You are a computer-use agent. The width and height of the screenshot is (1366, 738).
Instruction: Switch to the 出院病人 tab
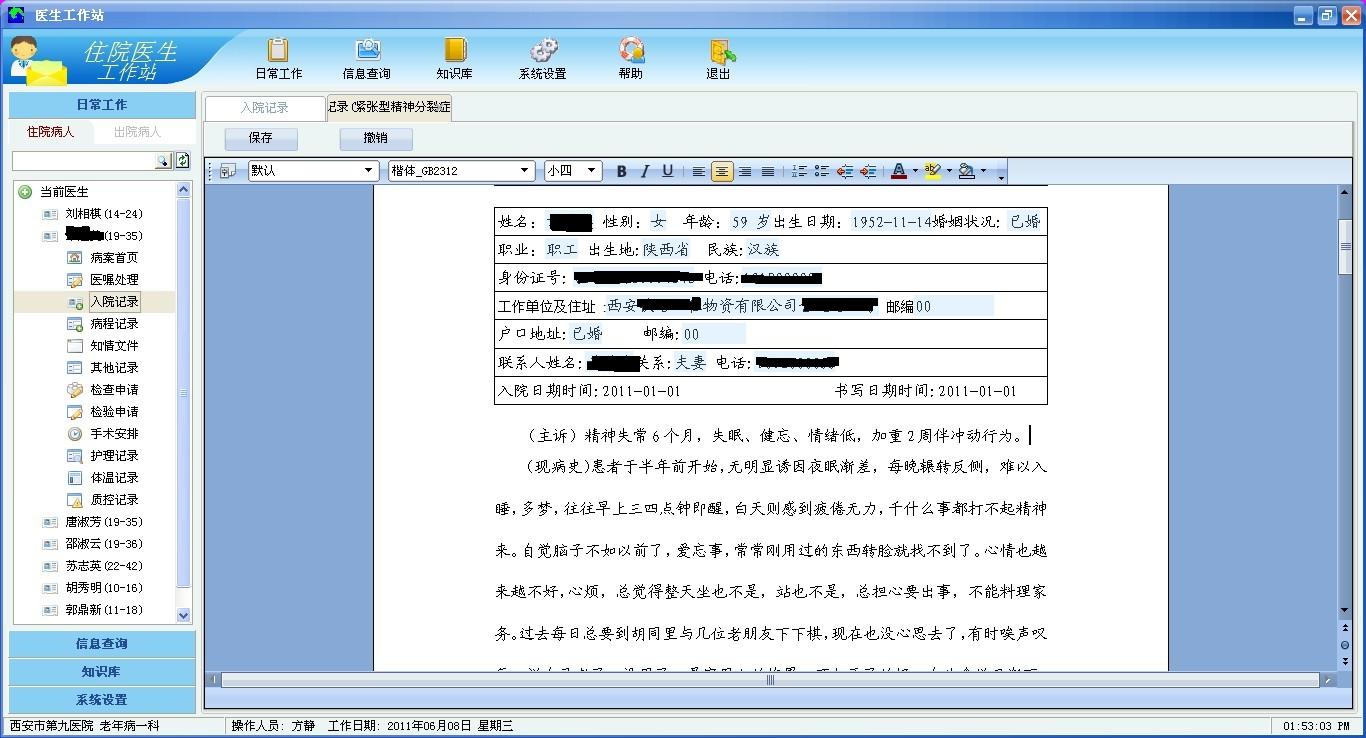139,131
